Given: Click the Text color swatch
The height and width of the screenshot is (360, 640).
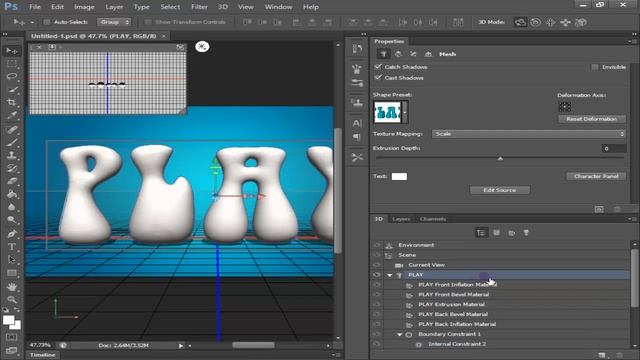Looking at the screenshot, I should 399,176.
